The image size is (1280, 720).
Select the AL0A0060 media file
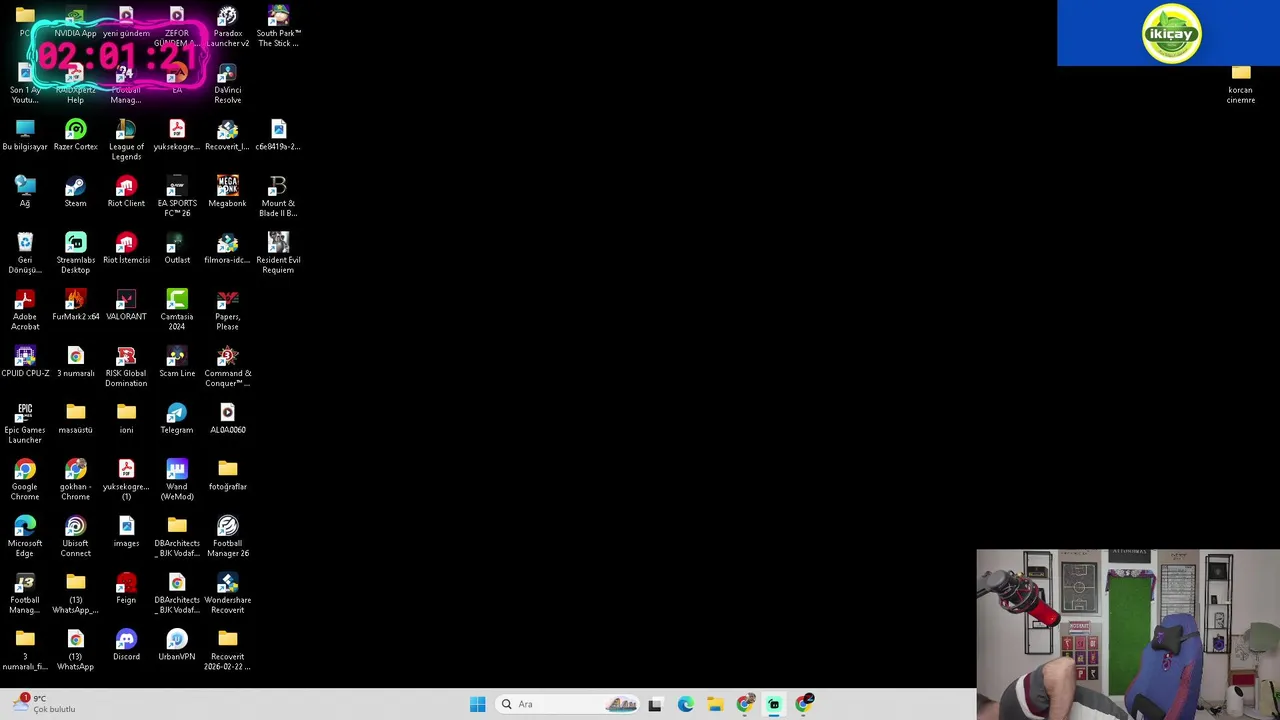[227, 419]
